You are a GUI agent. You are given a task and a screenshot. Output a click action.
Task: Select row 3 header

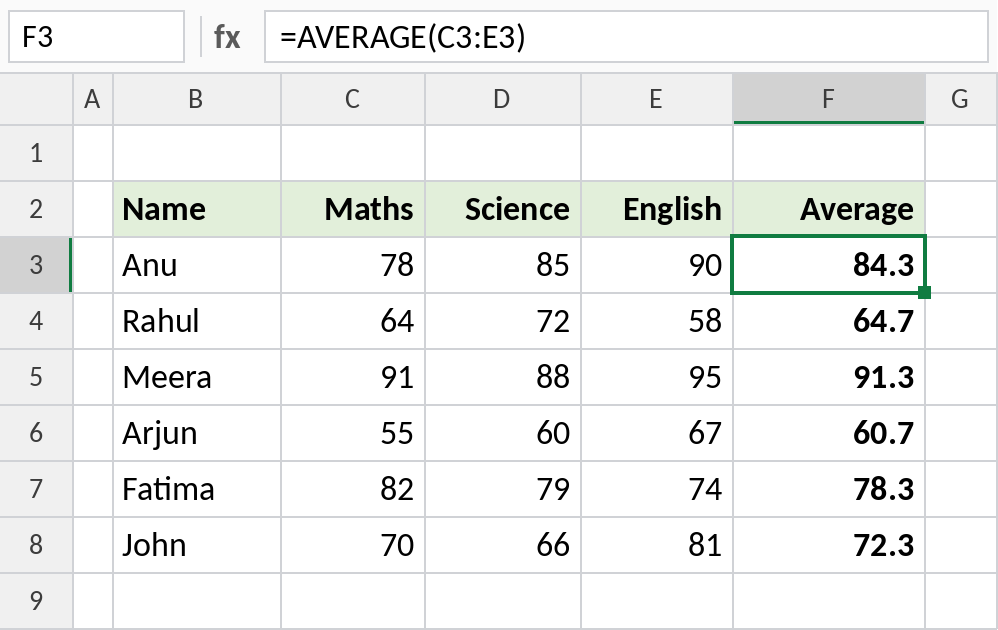[x=36, y=265]
